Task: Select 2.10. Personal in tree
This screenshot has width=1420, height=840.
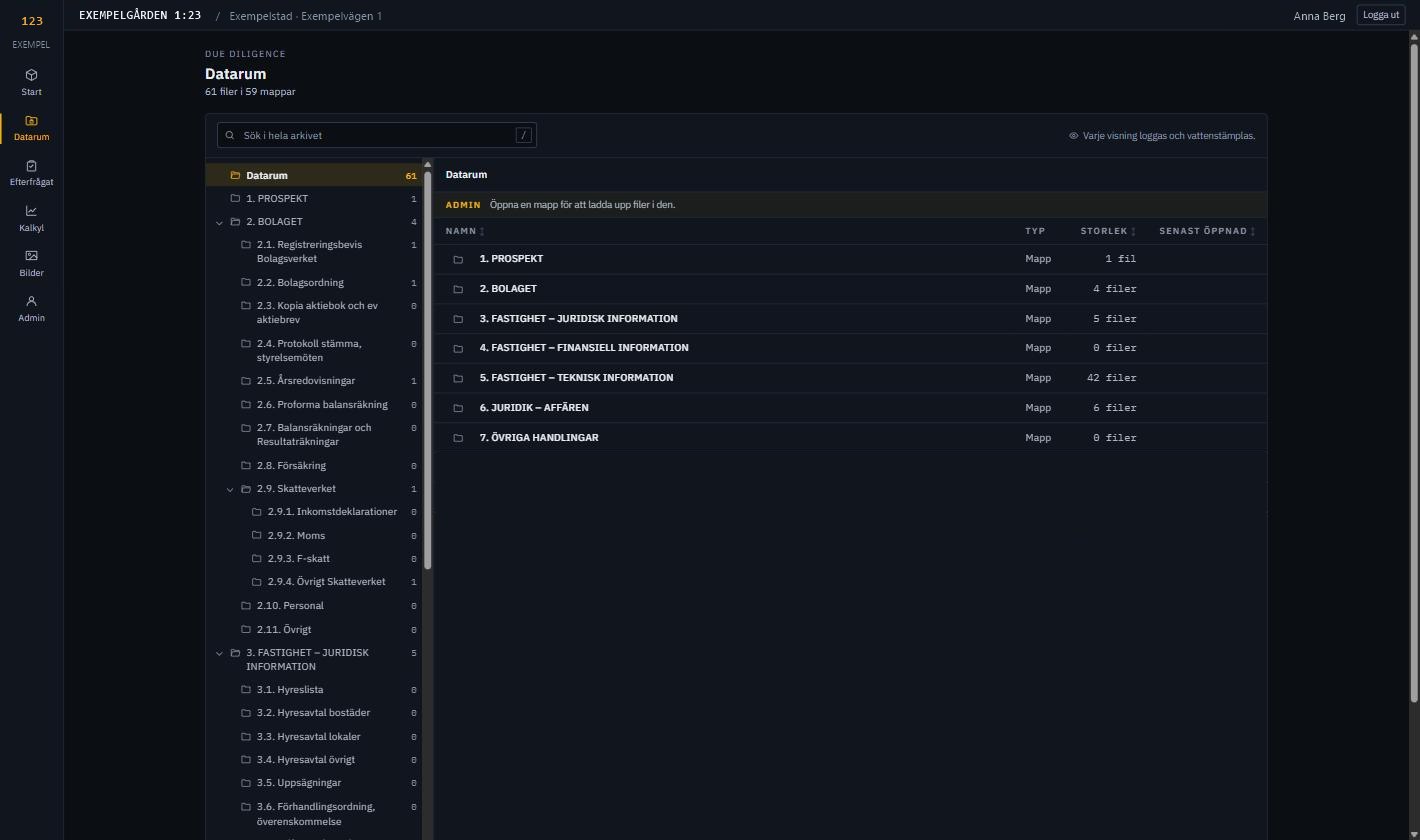Action: click(314, 606)
